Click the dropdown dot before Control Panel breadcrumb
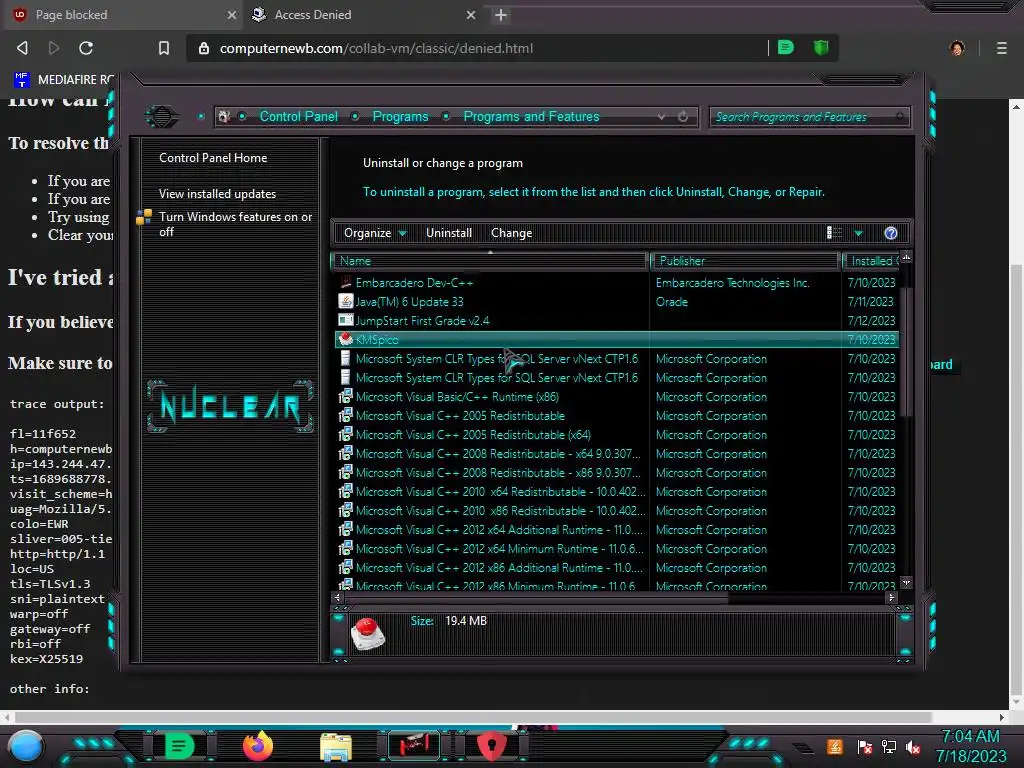This screenshot has width=1024, height=768. click(242, 117)
